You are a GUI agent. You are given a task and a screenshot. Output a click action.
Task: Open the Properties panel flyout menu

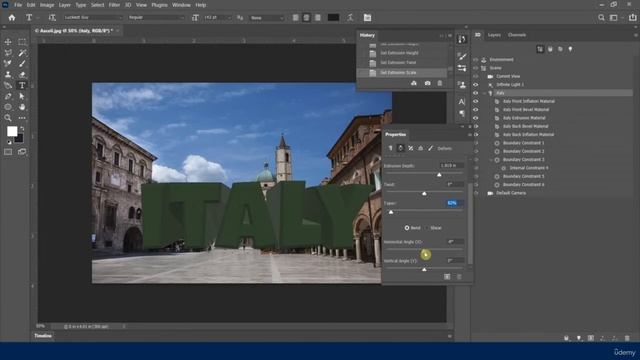pyautogui.click(x=470, y=134)
